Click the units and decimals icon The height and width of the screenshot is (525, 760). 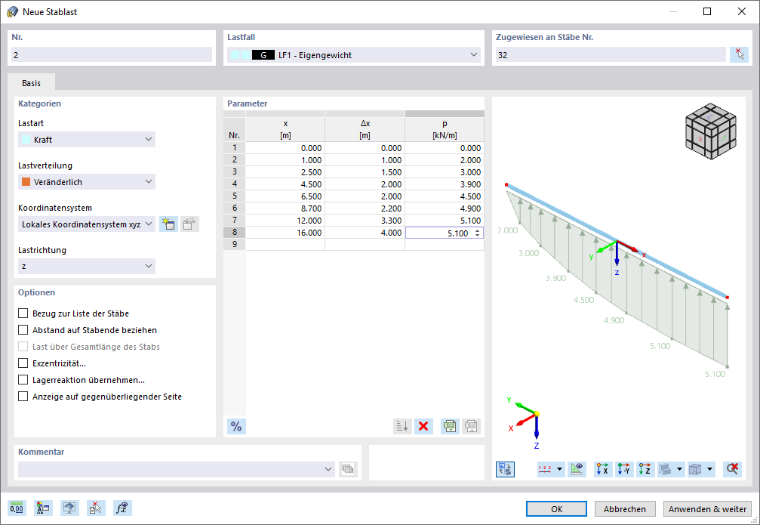tap(17, 508)
